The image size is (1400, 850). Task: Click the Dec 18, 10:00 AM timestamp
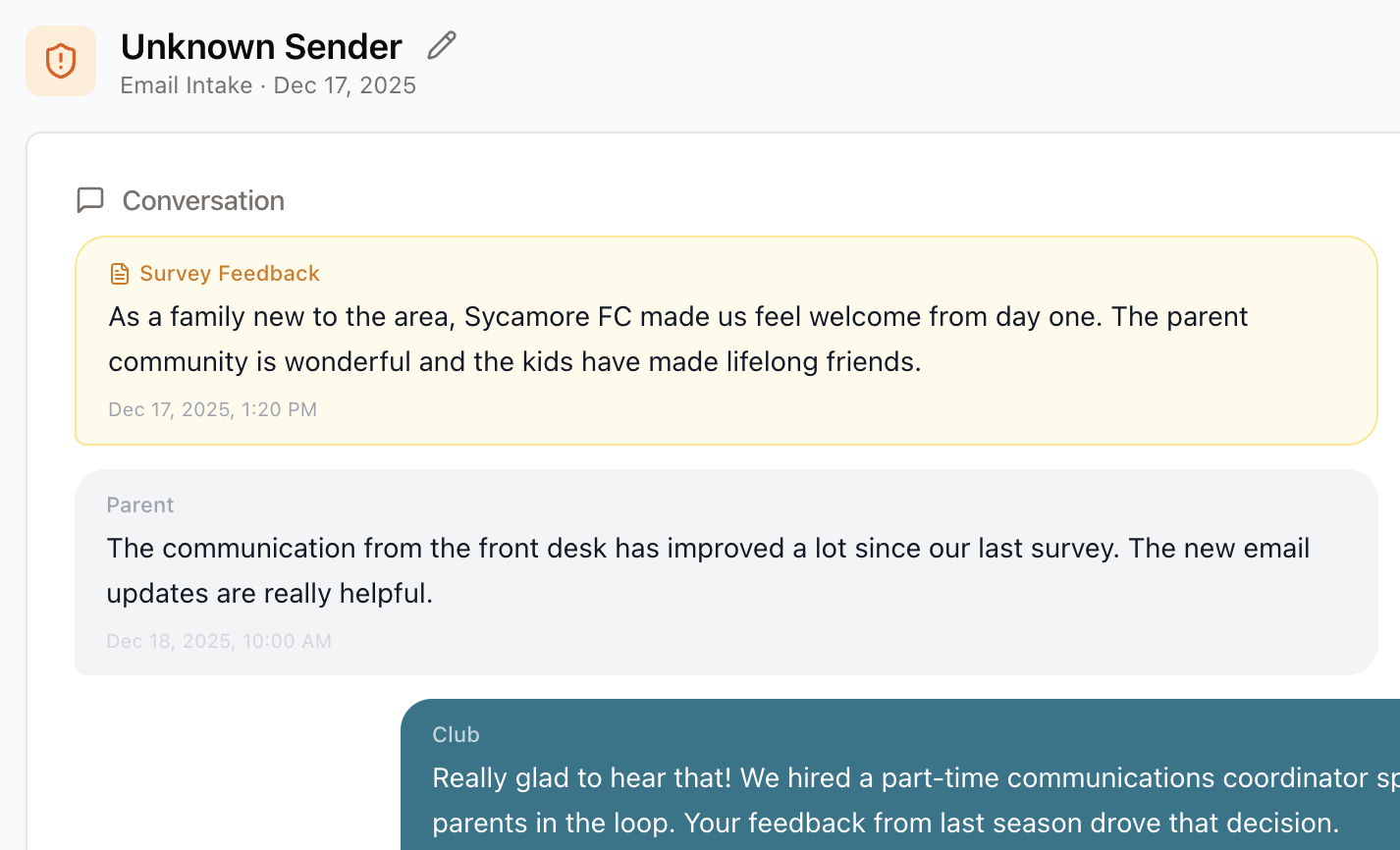pyautogui.click(x=219, y=641)
